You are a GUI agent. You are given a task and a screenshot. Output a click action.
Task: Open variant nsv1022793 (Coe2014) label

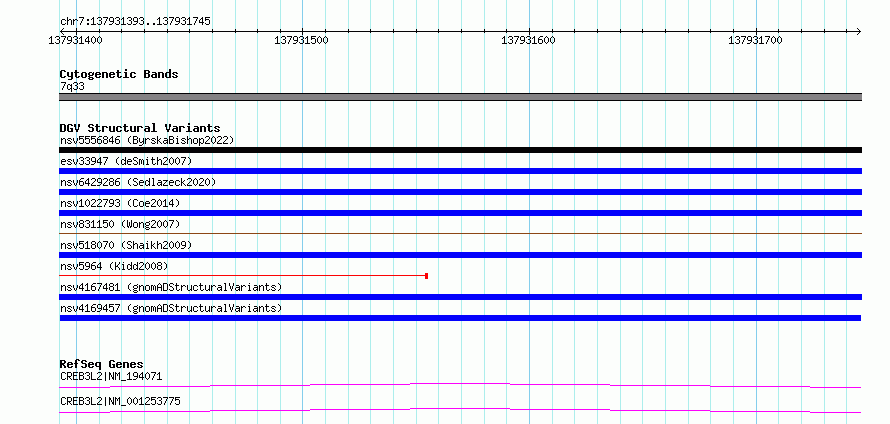tap(120, 203)
